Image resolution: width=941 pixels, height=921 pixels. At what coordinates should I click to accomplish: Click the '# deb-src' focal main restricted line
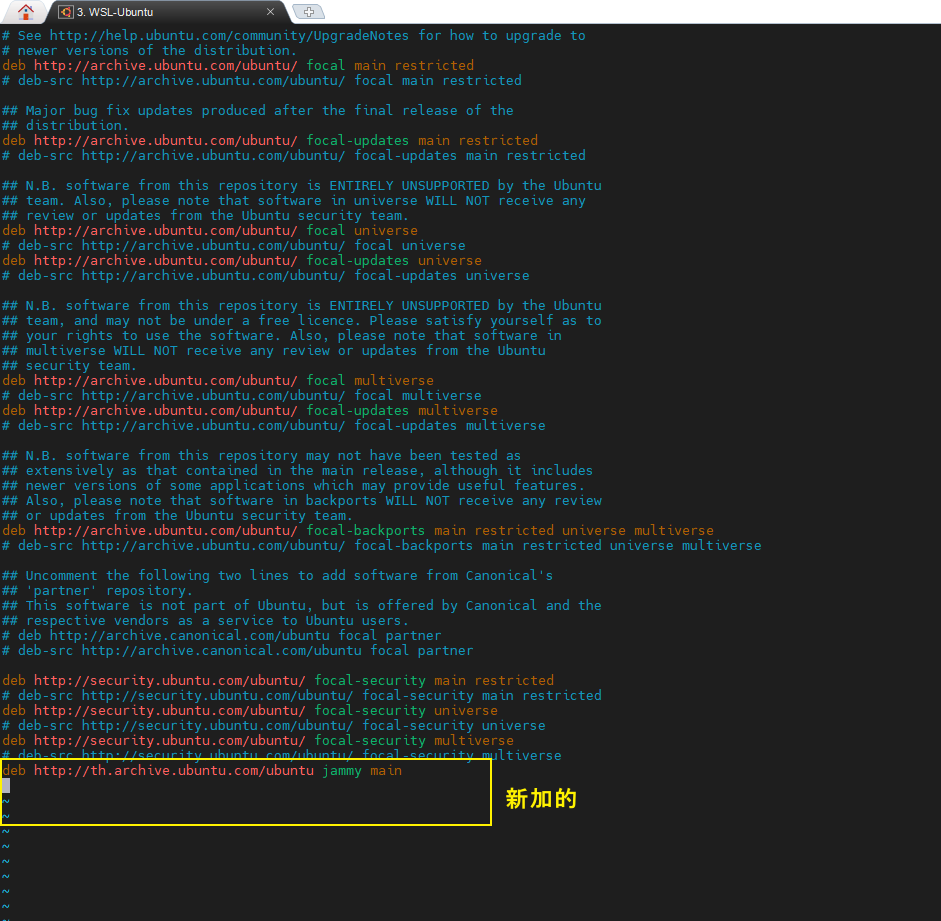tap(262, 80)
